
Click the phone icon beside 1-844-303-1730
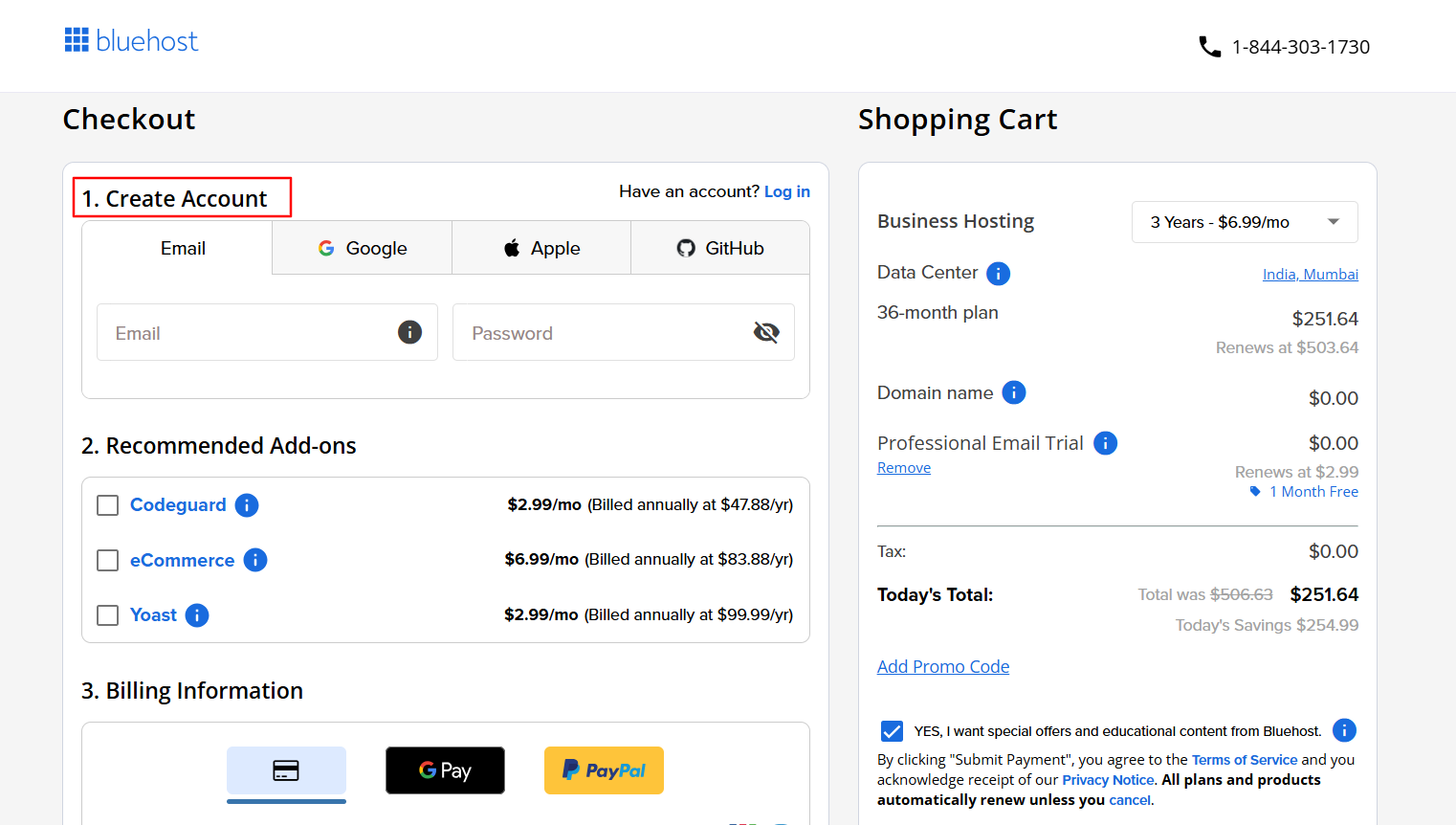tap(1209, 47)
